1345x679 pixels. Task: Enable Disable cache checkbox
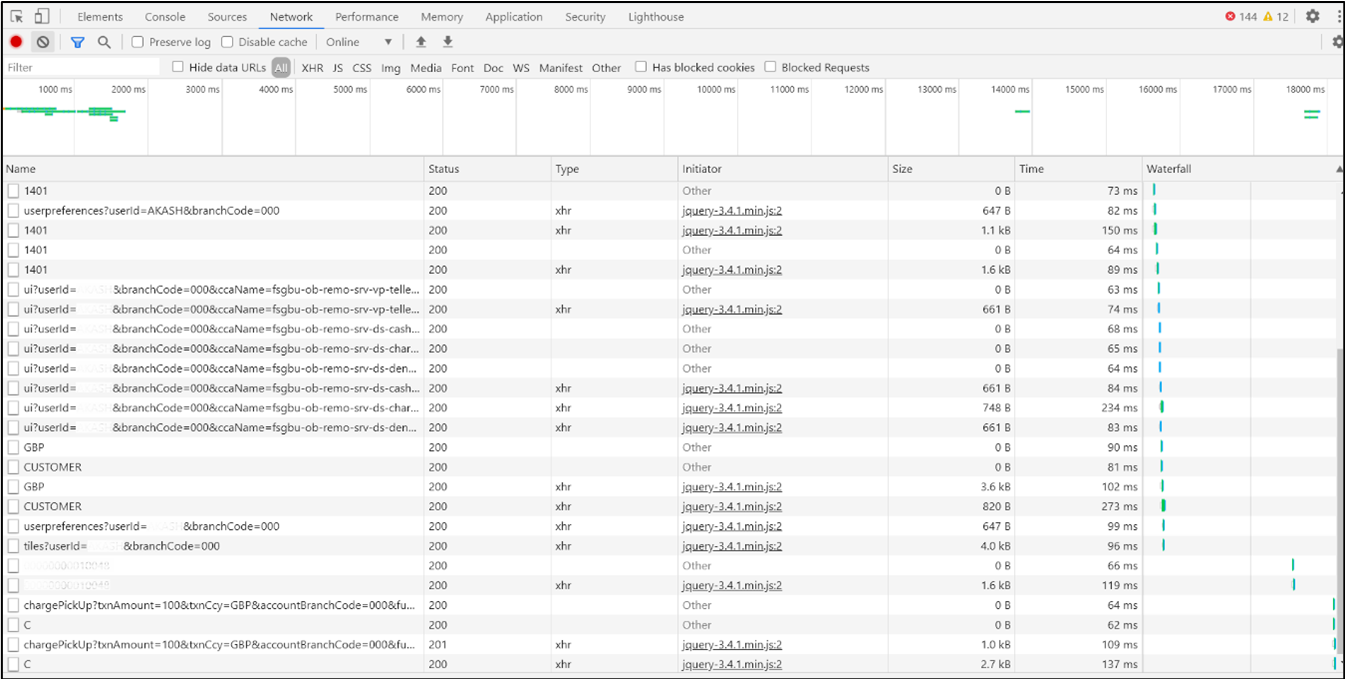tap(227, 42)
